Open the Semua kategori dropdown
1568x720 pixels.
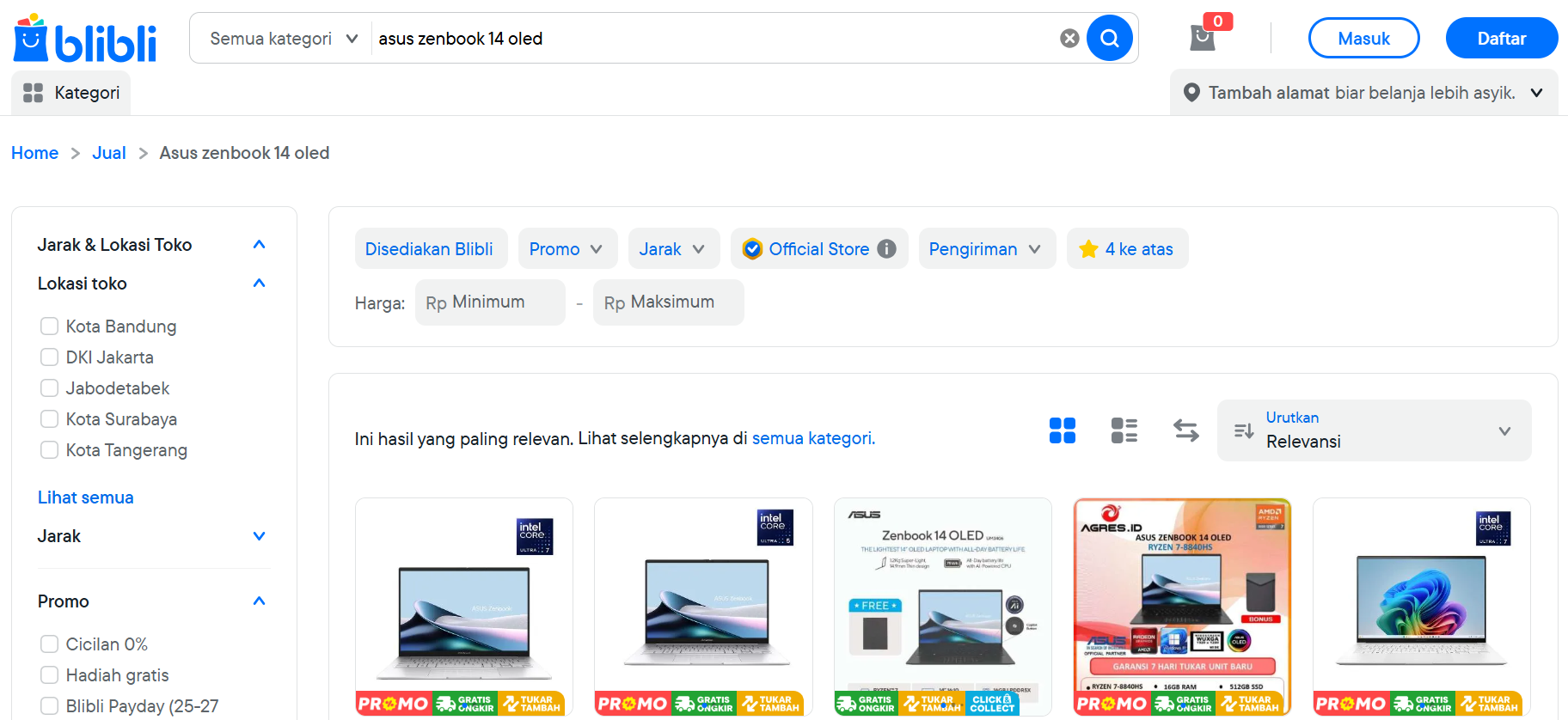pos(283,39)
